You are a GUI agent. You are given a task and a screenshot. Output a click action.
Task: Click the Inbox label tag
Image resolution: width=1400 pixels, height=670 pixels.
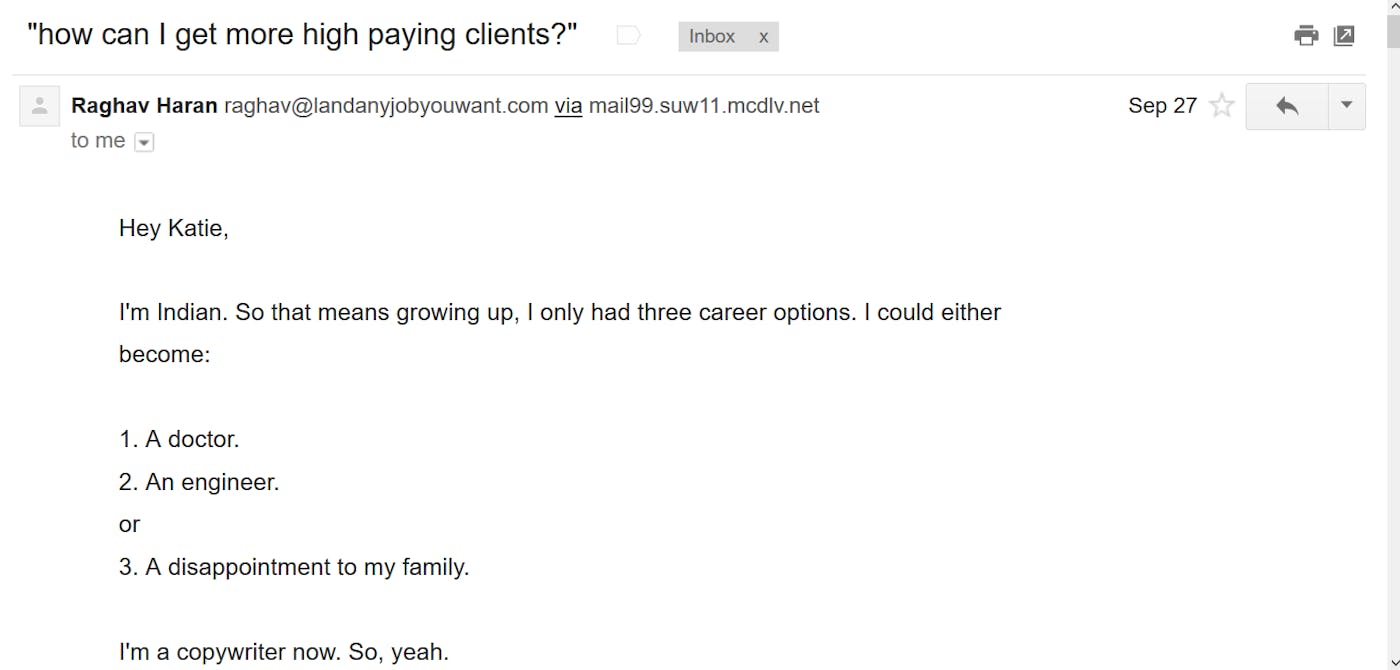click(x=712, y=37)
